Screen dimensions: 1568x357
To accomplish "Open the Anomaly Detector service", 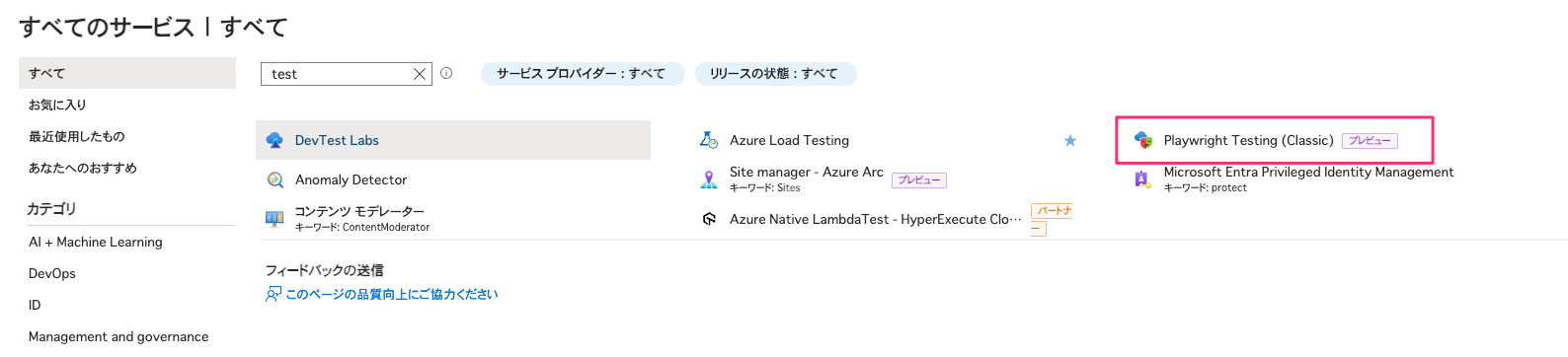I will pos(351,179).
